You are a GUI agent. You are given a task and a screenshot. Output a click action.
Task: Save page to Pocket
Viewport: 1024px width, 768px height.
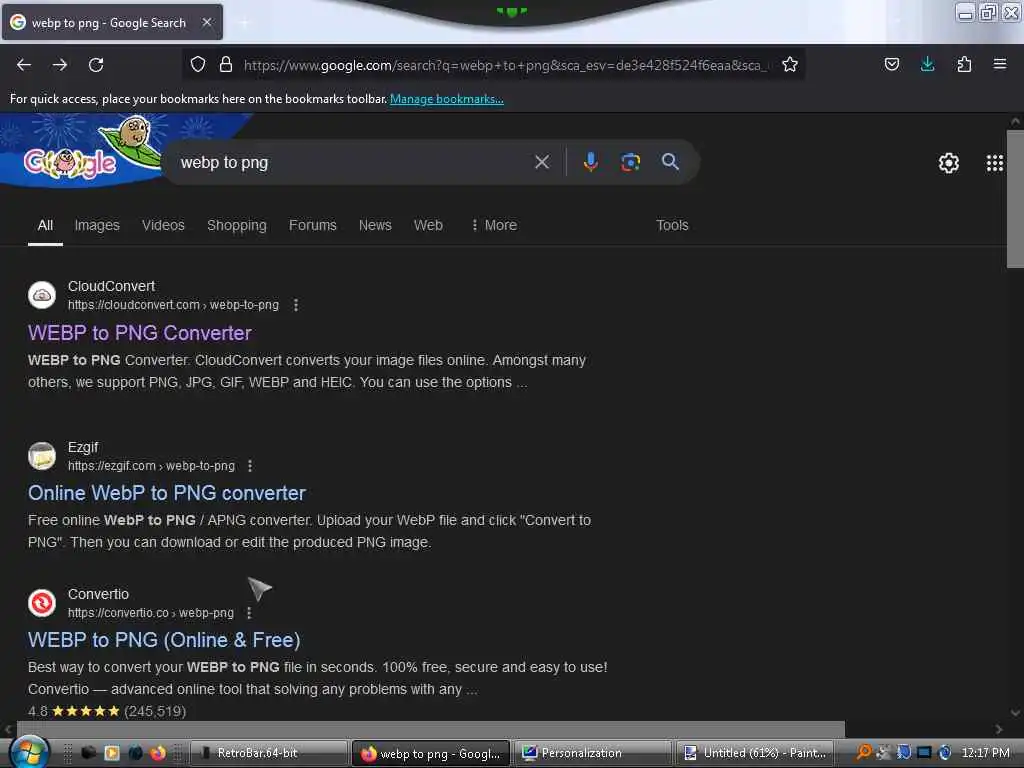point(891,64)
